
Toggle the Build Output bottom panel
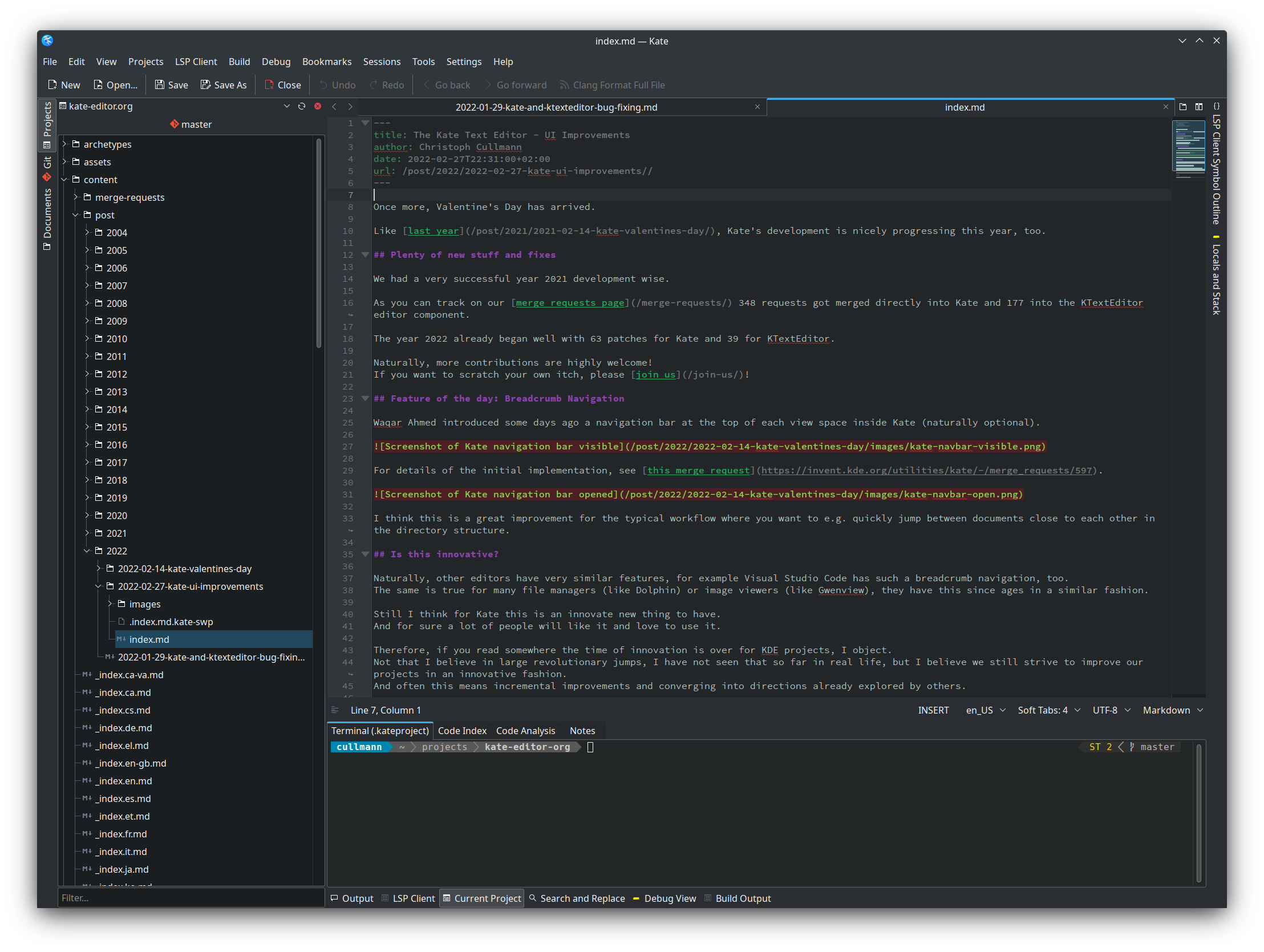tap(737, 898)
